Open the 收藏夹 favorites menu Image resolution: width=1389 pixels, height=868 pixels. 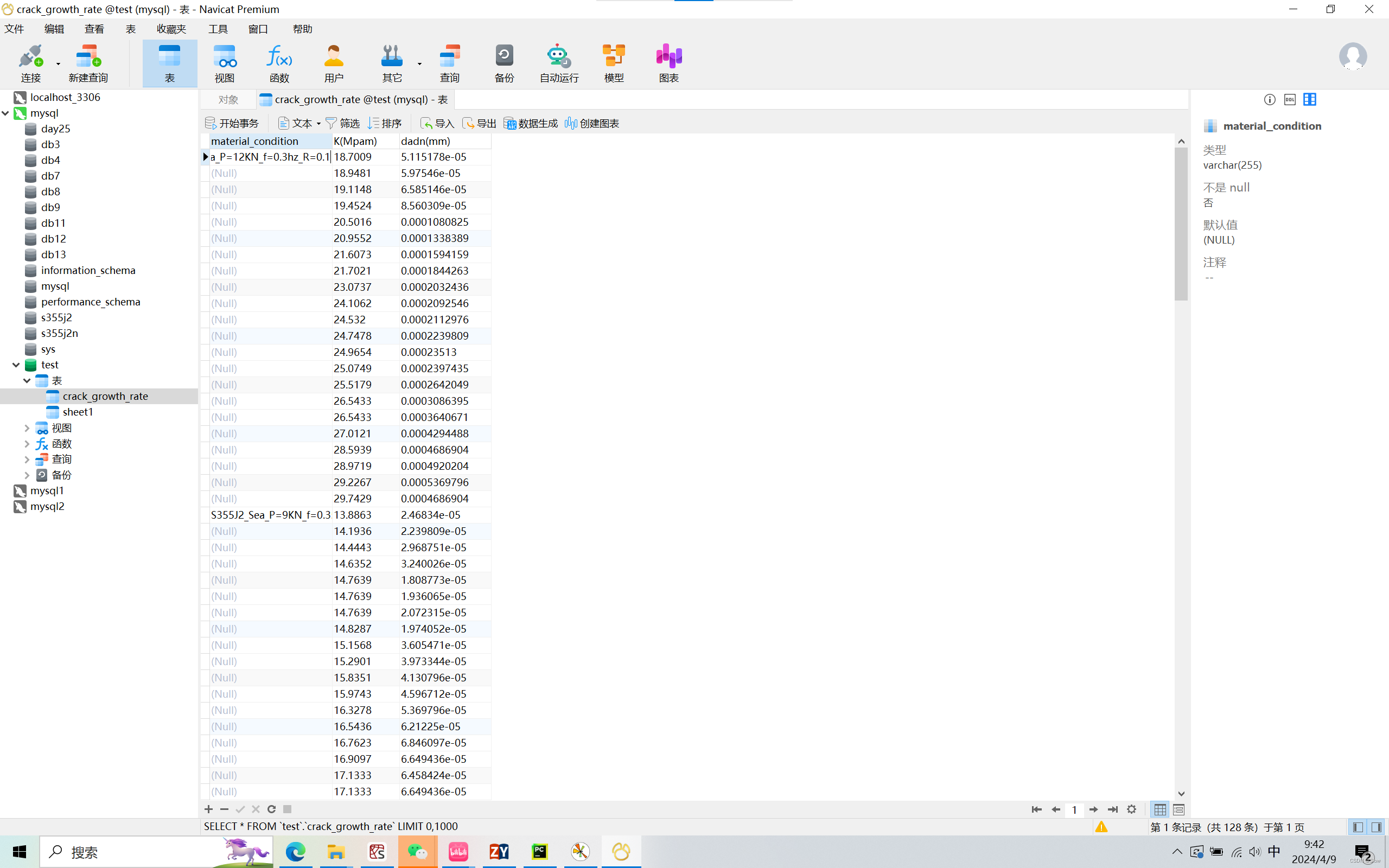[x=171, y=29]
